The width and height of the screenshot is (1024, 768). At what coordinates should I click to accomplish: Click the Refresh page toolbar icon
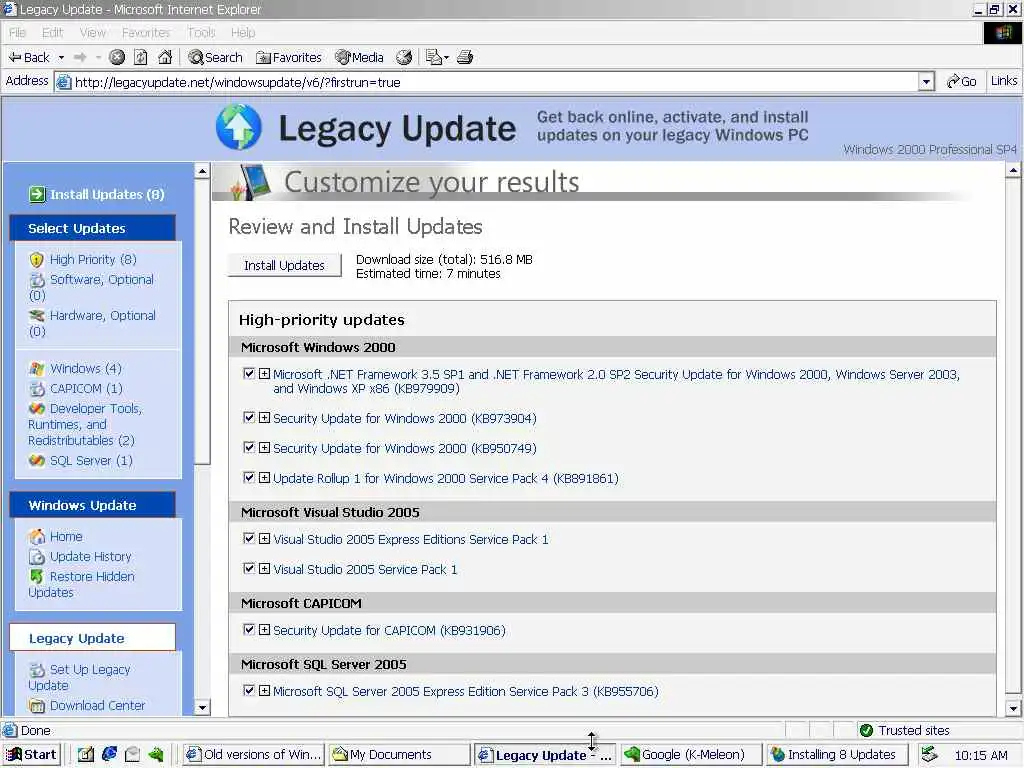141,57
